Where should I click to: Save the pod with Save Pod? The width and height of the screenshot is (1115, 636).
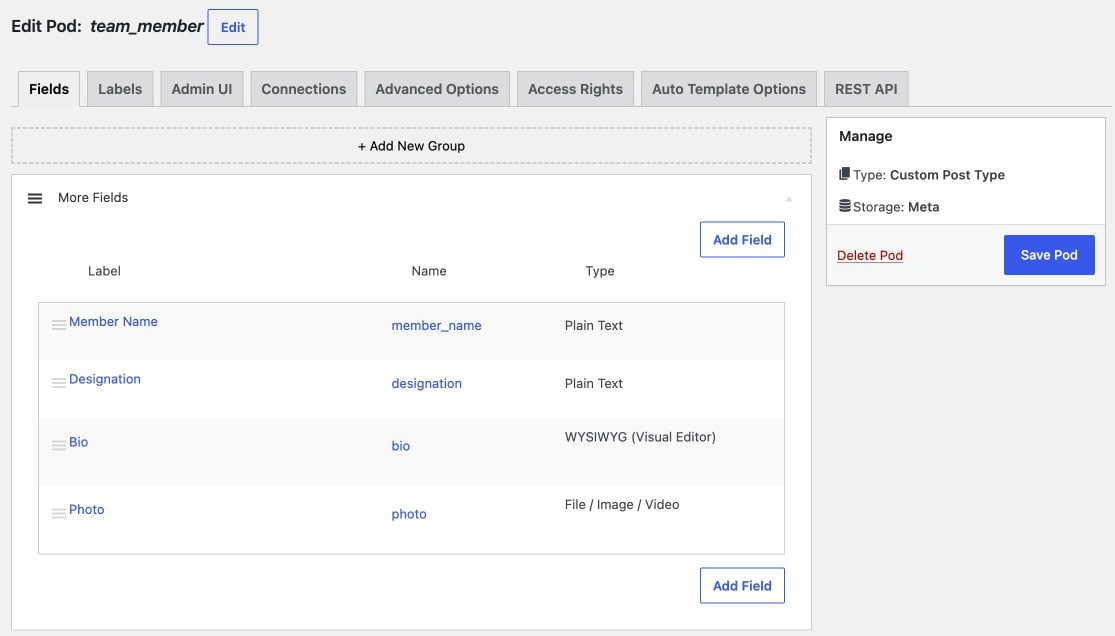point(1049,255)
